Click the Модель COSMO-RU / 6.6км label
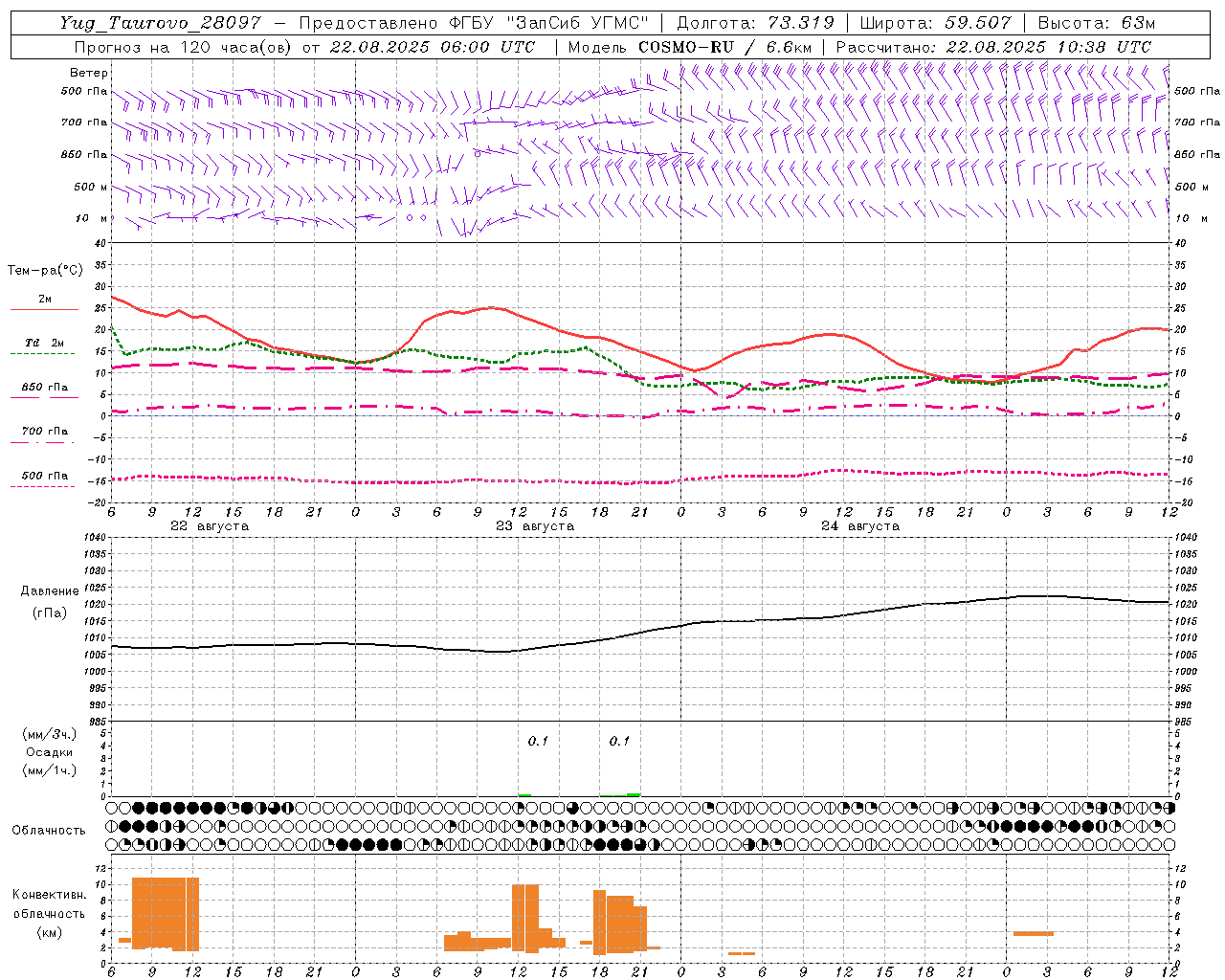The width and height of the screenshot is (1225, 980). click(x=690, y=47)
